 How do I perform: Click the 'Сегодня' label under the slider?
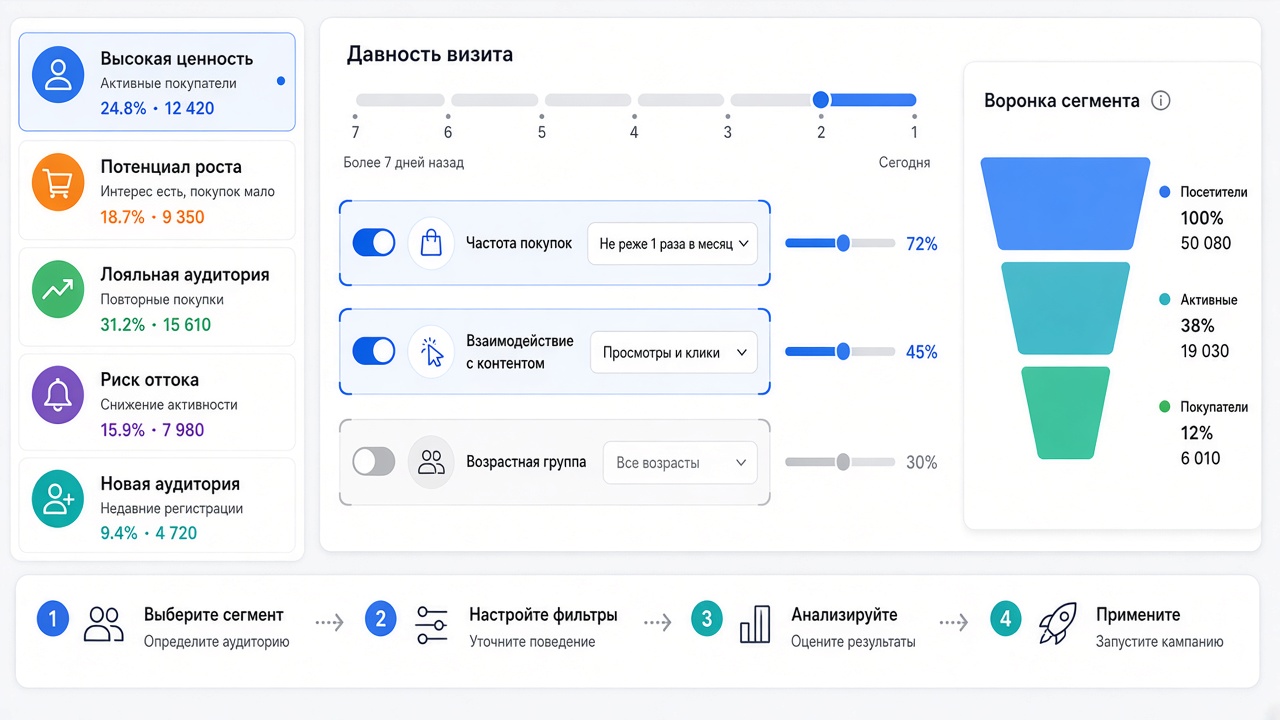(x=905, y=163)
